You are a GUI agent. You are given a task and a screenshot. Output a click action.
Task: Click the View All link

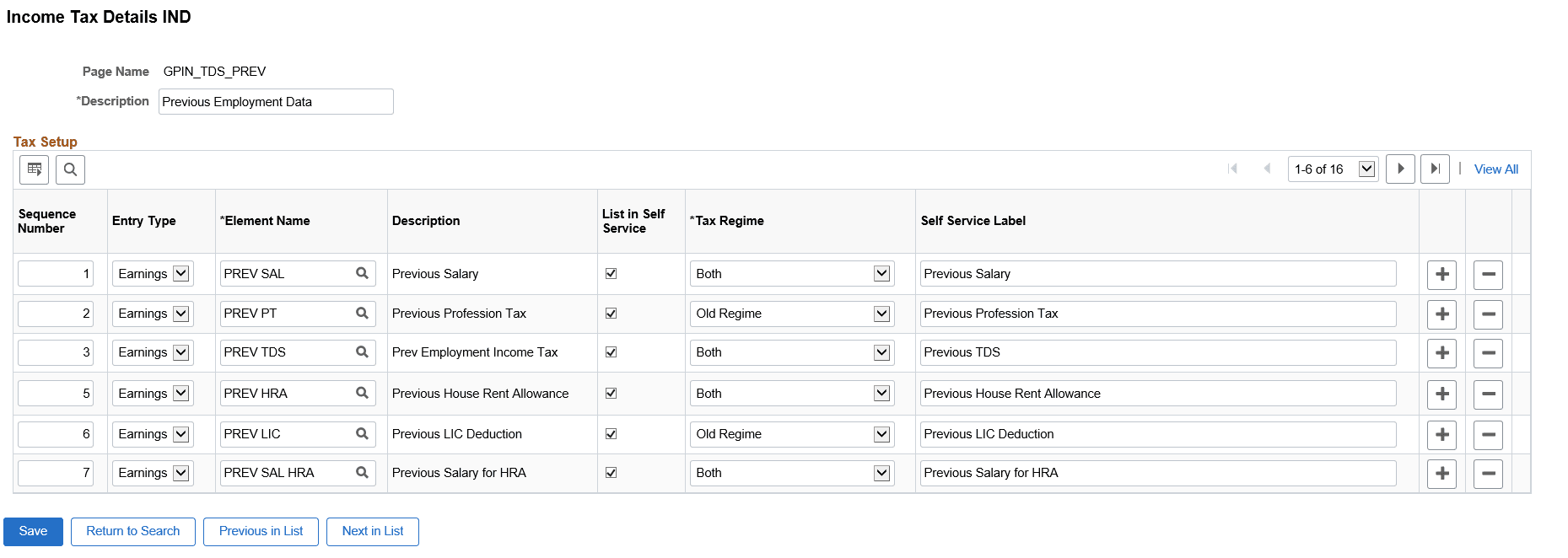pyautogui.click(x=1495, y=169)
